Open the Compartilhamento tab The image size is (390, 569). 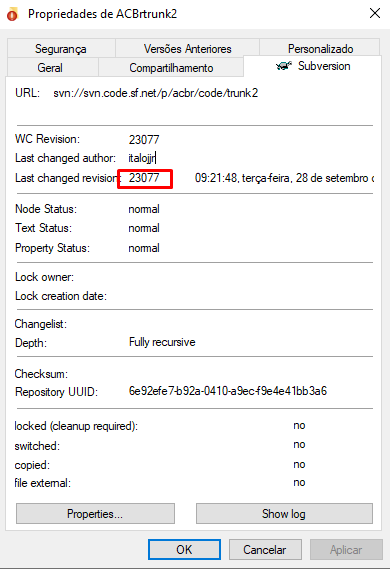(x=171, y=67)
